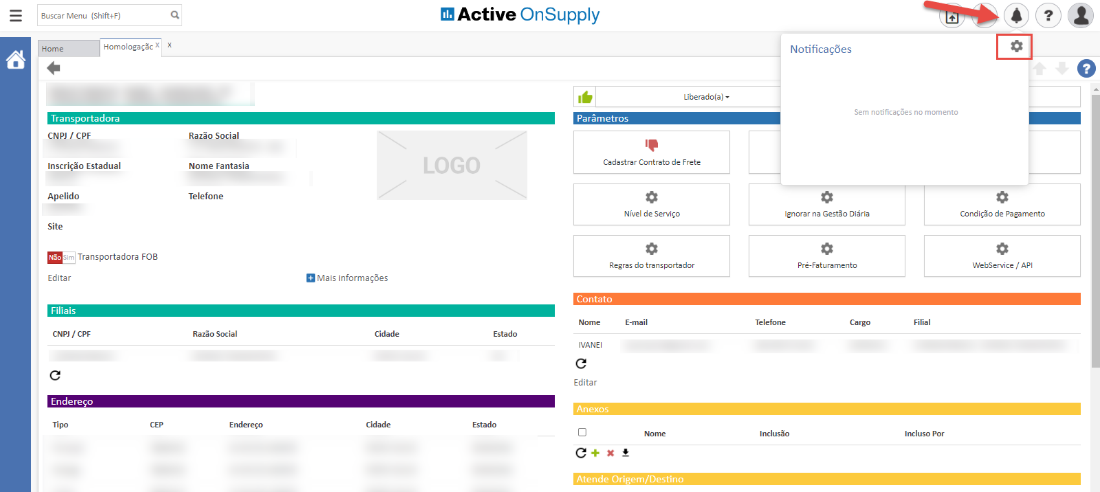Toggle the Transportadora FOB Não/Sim switch
Image resolution: width=1100 pixels, height=492 pixels.
click(x=61, y=257)
